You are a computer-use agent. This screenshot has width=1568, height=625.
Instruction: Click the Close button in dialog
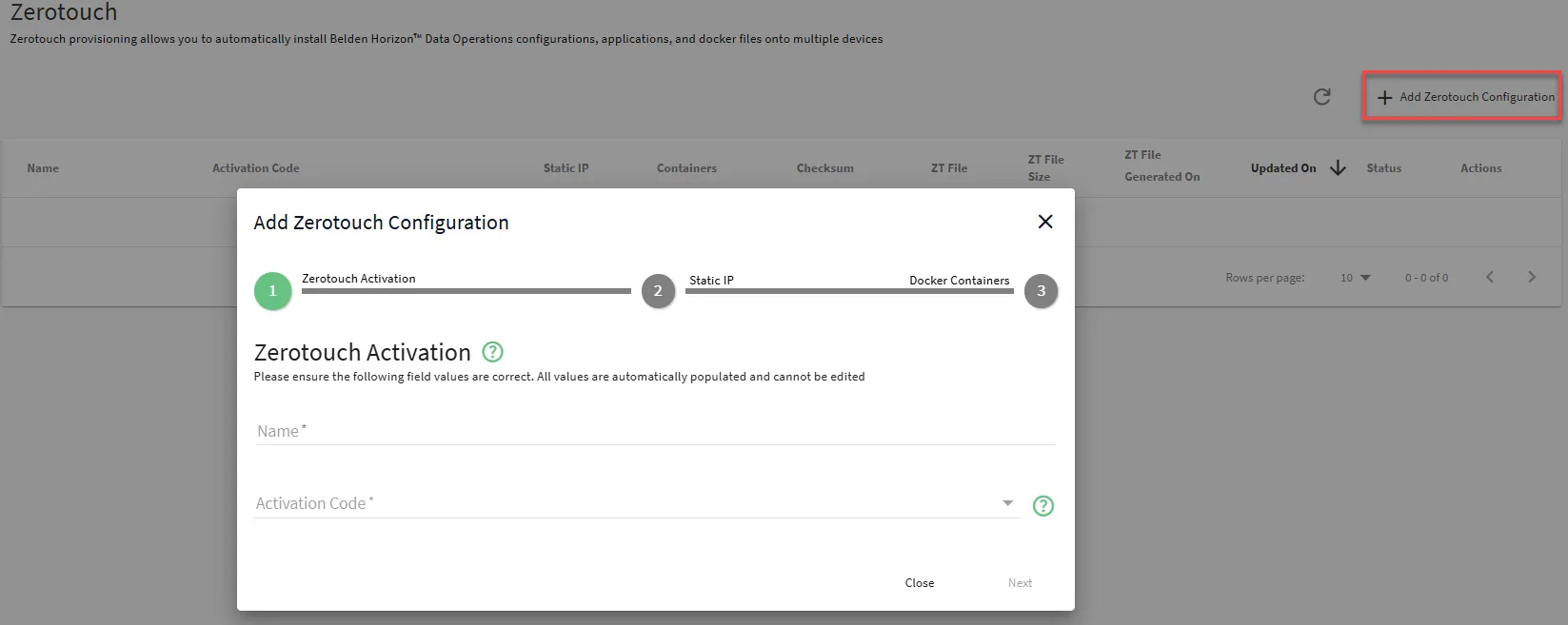pos(920,583)
